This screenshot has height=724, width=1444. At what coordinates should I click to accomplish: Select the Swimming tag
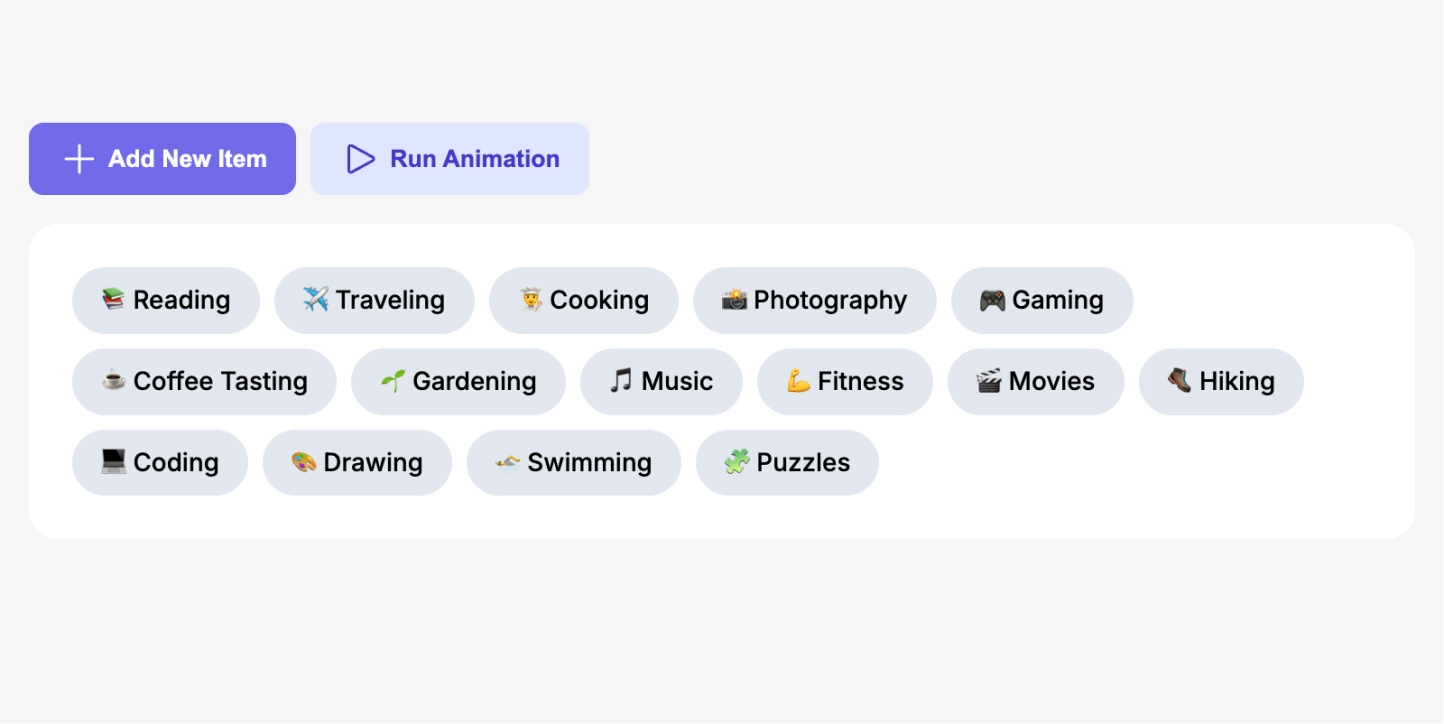click(574, 462)
